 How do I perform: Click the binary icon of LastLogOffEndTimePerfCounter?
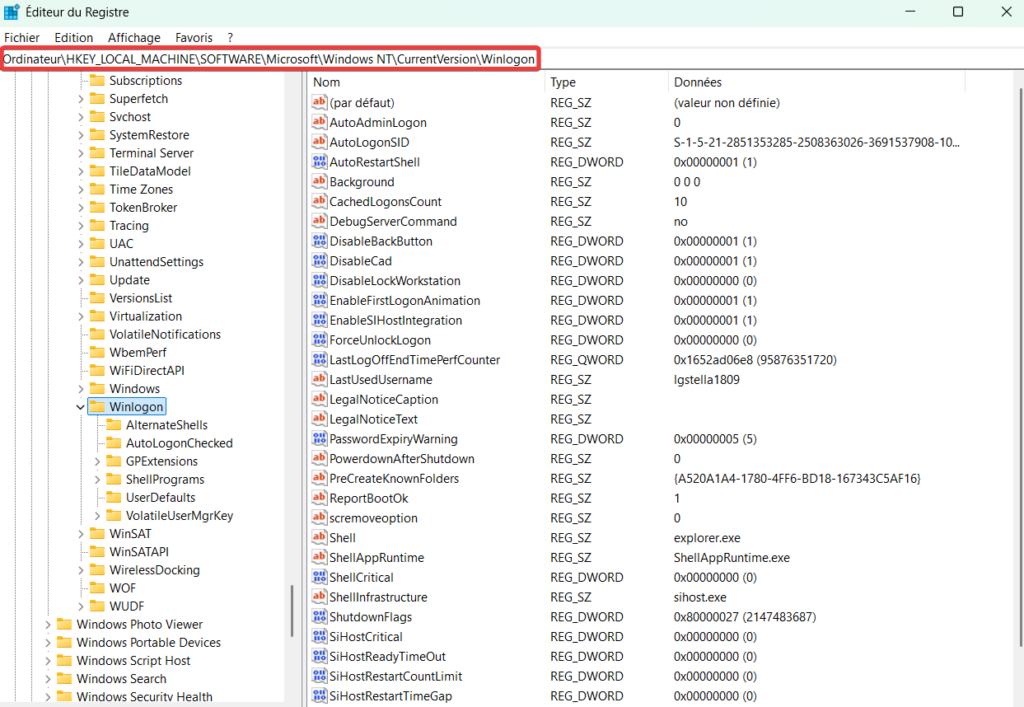pyautogui.click(x=319, y=359)
